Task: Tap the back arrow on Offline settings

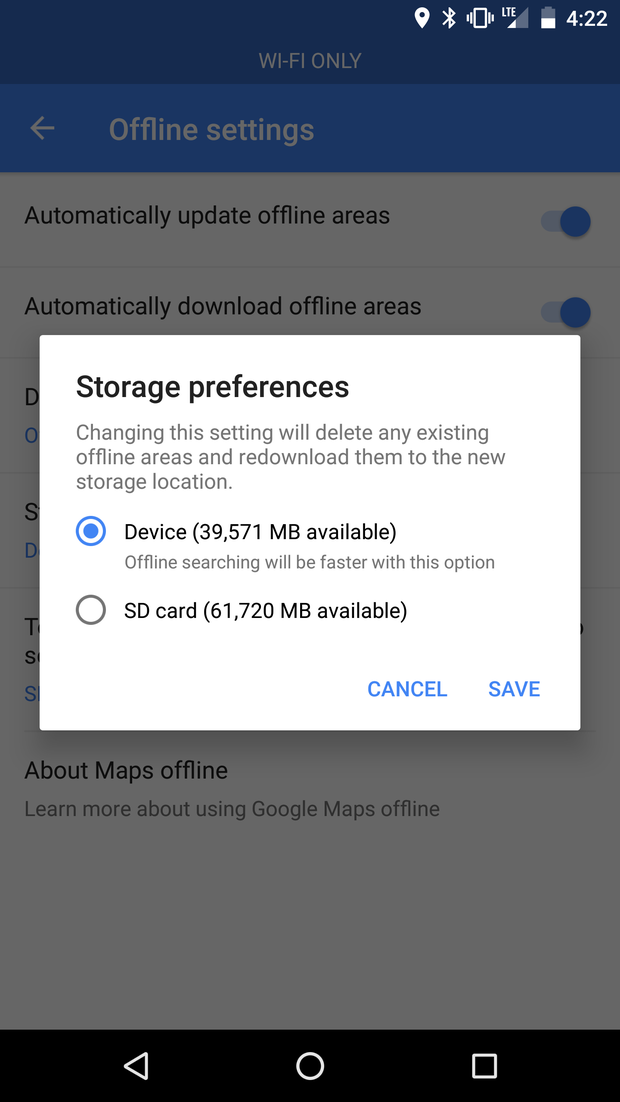Action: coord(40,128)
